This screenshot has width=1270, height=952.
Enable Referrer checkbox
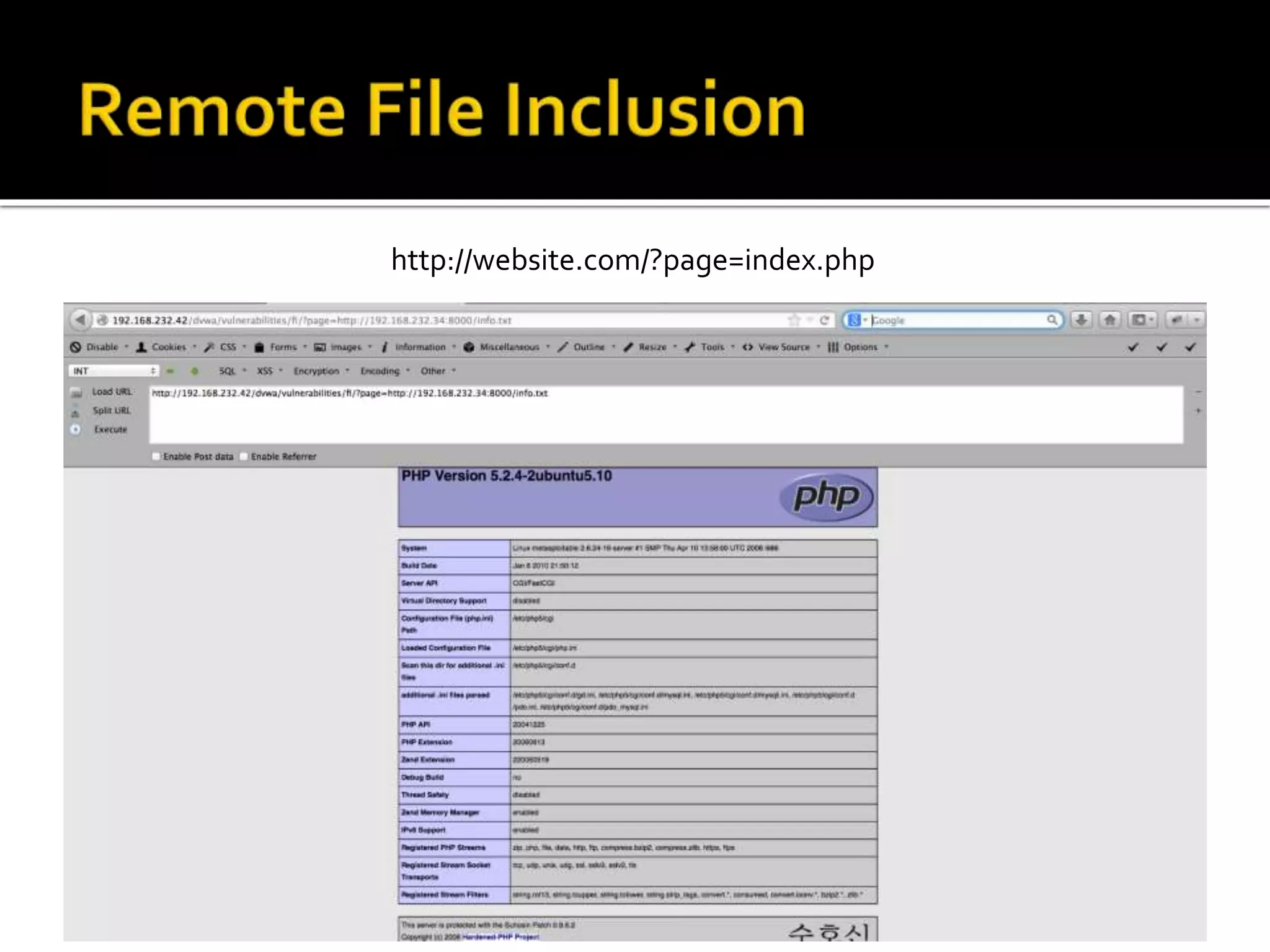(x=244, y=457)
